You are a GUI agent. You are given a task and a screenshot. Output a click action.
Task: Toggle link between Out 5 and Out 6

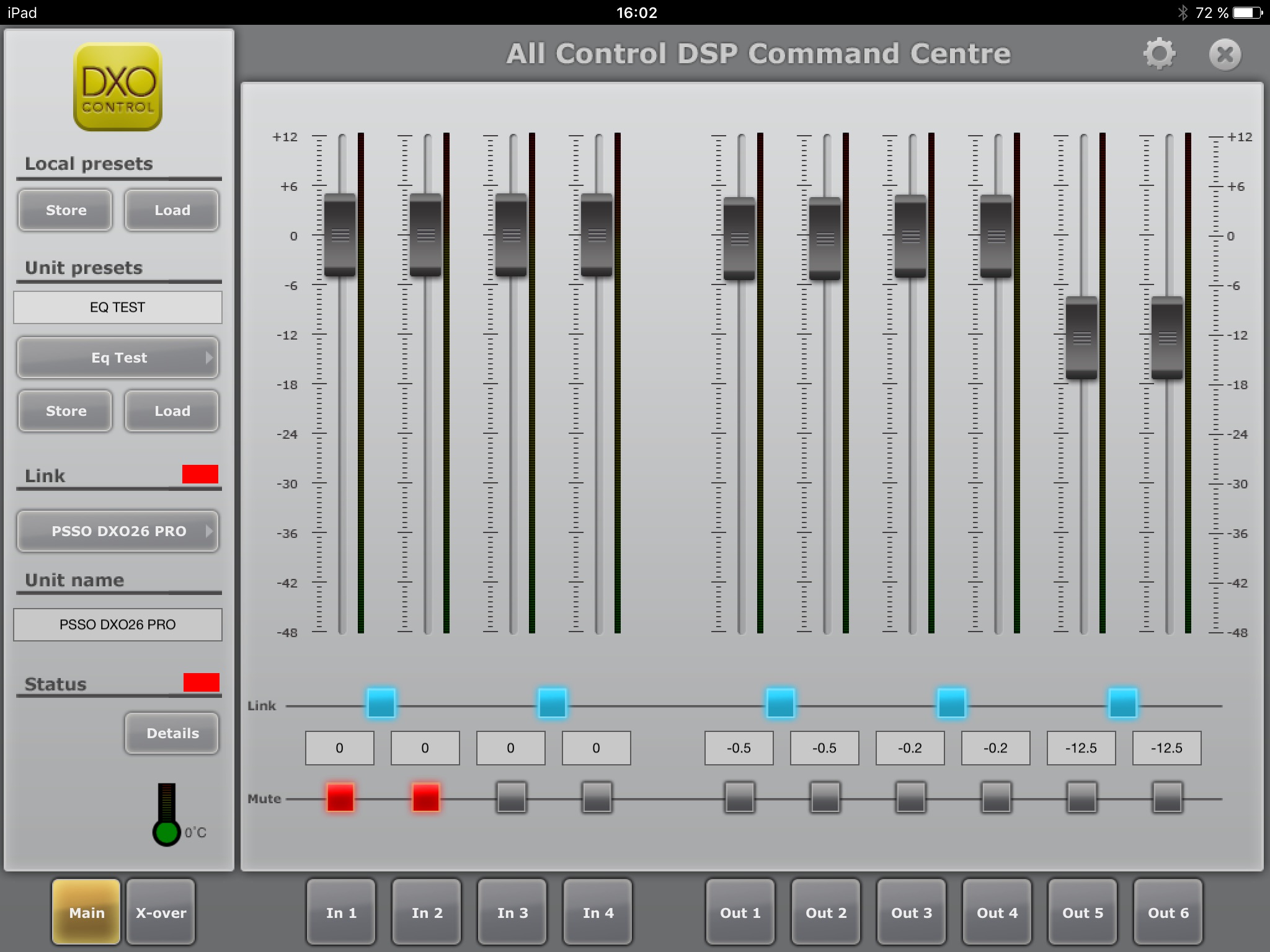pyautogui.click(x=1122, y=703)
